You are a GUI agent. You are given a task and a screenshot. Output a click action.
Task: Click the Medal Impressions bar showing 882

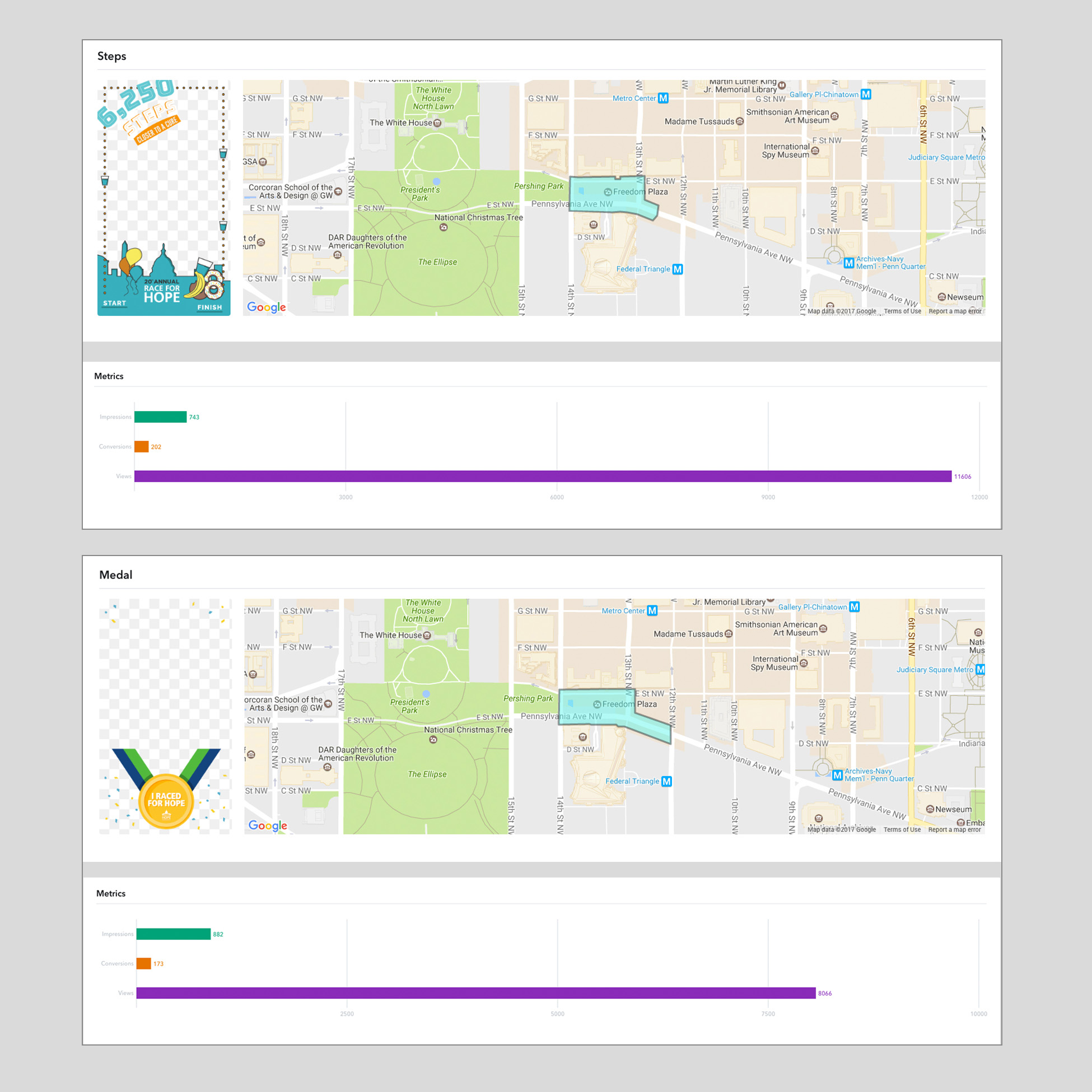[174, 934]
